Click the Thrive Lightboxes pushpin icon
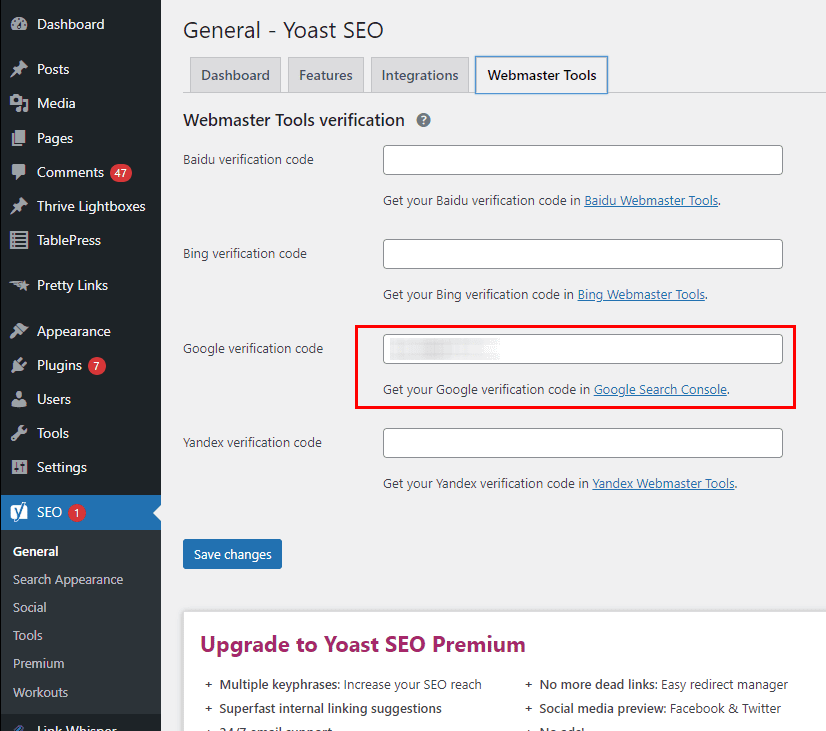This screenshot has width=826, height=731. [18, 206]
